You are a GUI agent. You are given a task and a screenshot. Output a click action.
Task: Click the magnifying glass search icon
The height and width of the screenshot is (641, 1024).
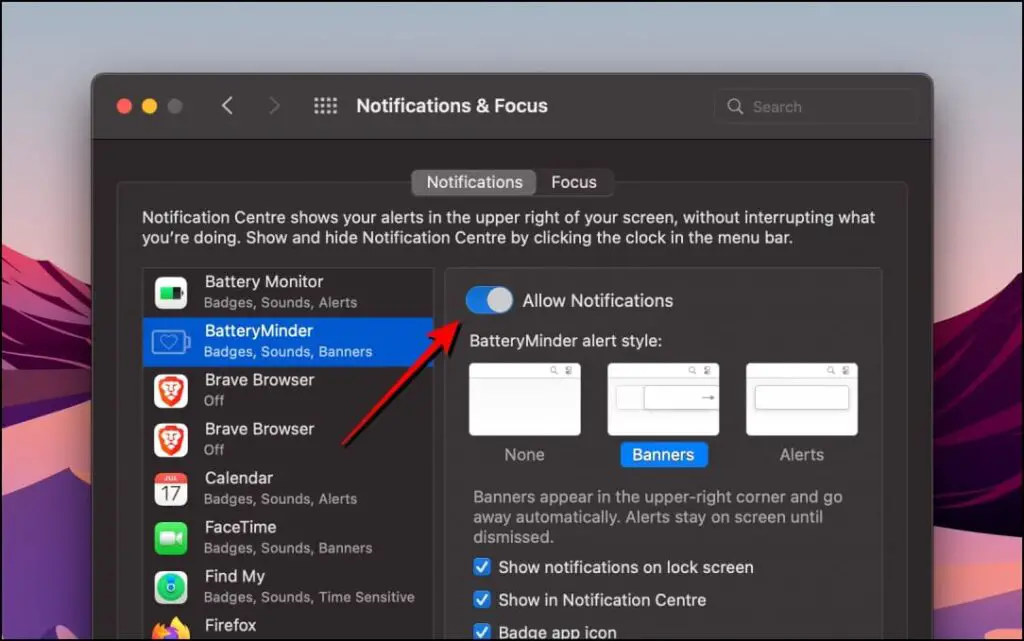point(735,106)
